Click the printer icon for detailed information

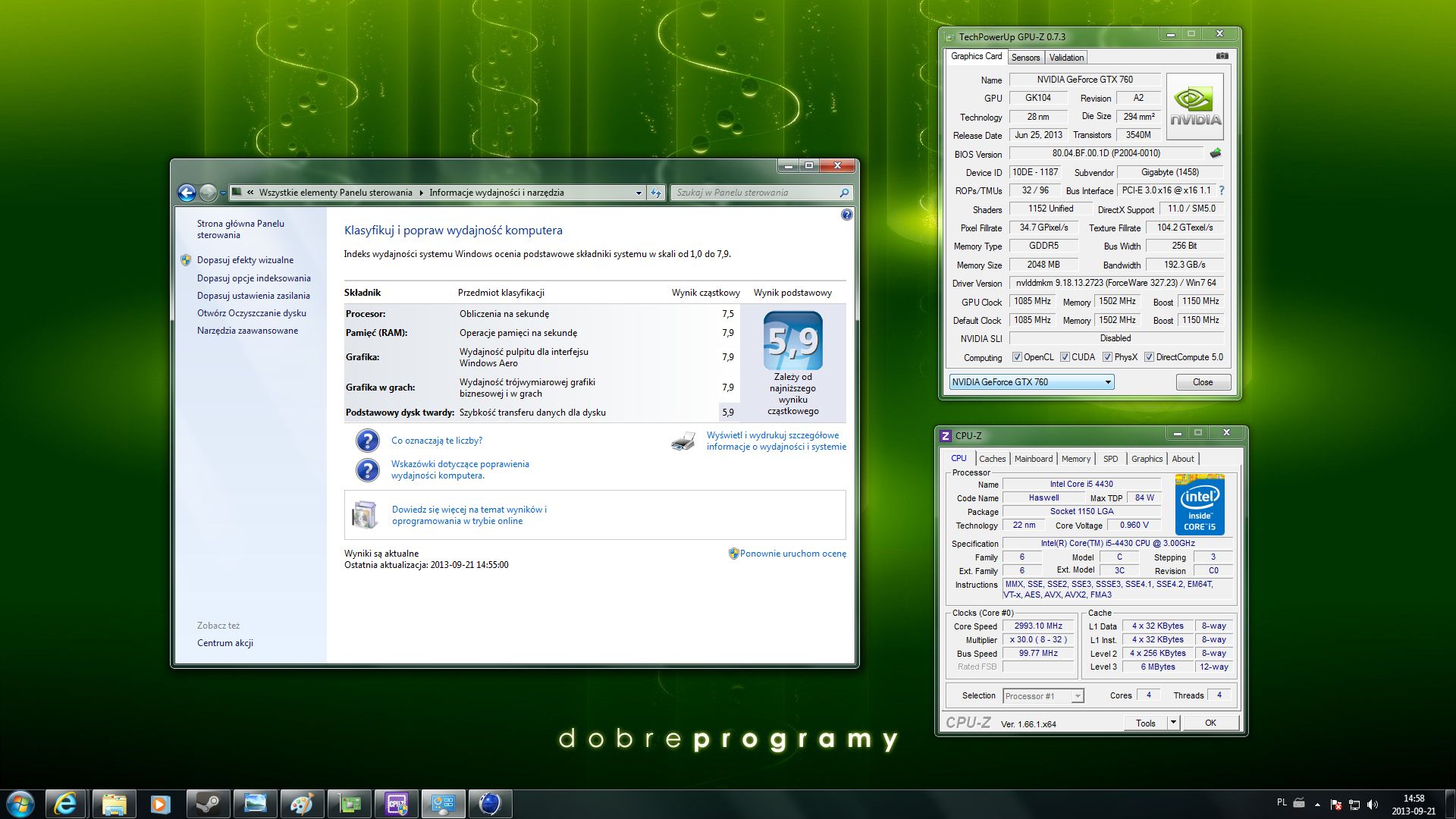coord(683,441)
